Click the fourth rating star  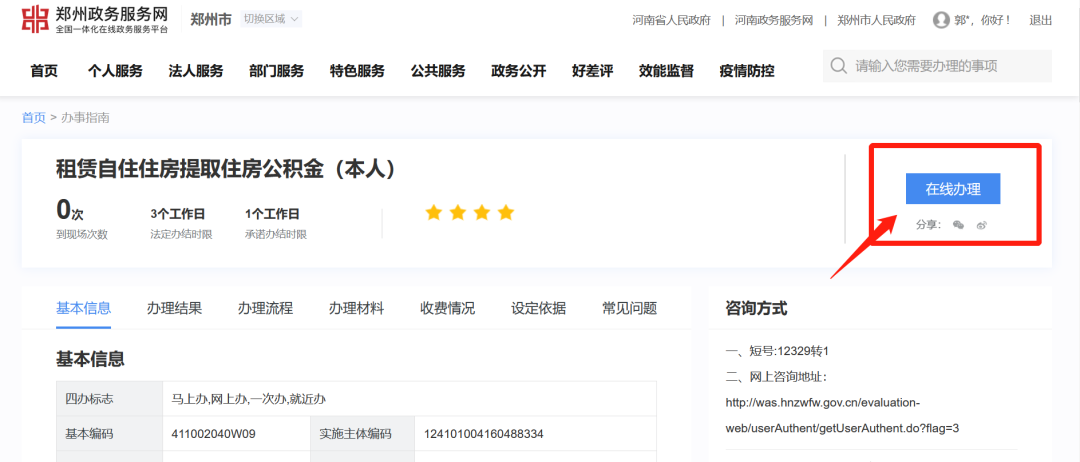pos(505,212)
